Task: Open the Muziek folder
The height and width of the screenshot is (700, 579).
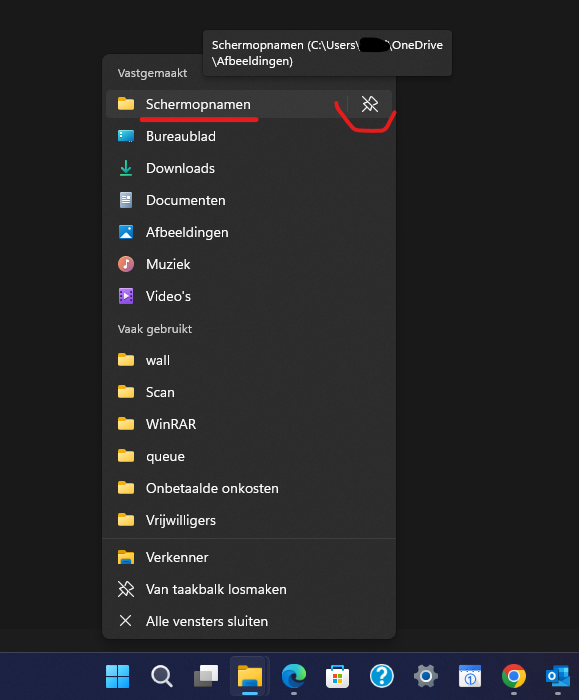Action: click(x=249, y=264)
